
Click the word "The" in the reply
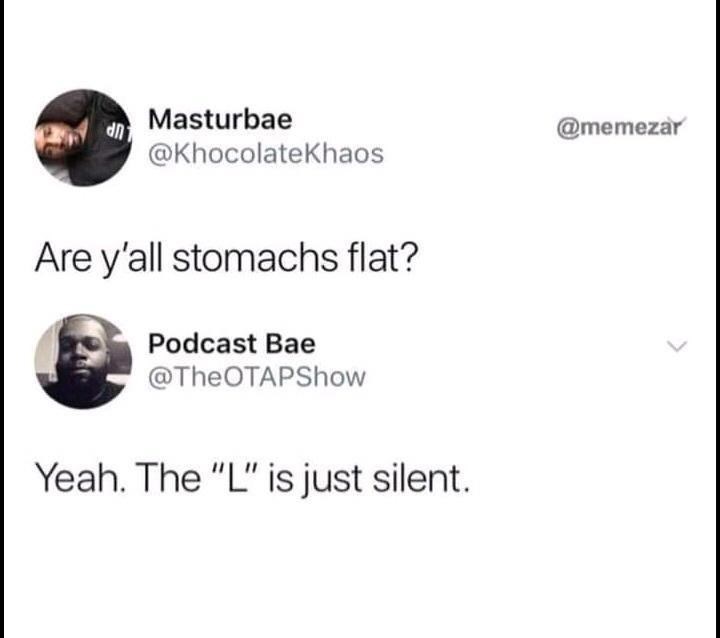[168, 478]
